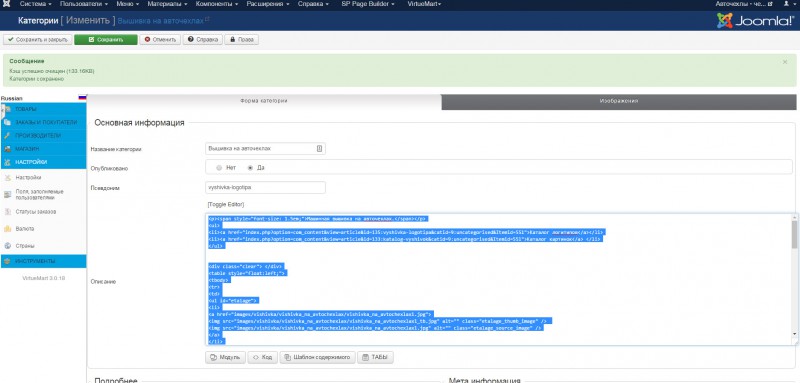800x383 pixels.
Task: Click the Joomla logo icon in top bar
Action: (x=6, y=4)
